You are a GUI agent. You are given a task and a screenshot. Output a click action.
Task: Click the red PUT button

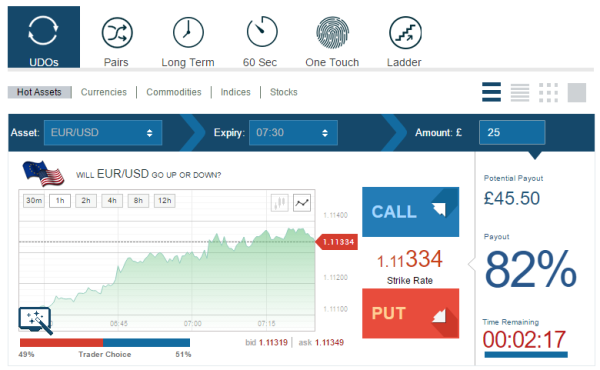tap(411, 313)
